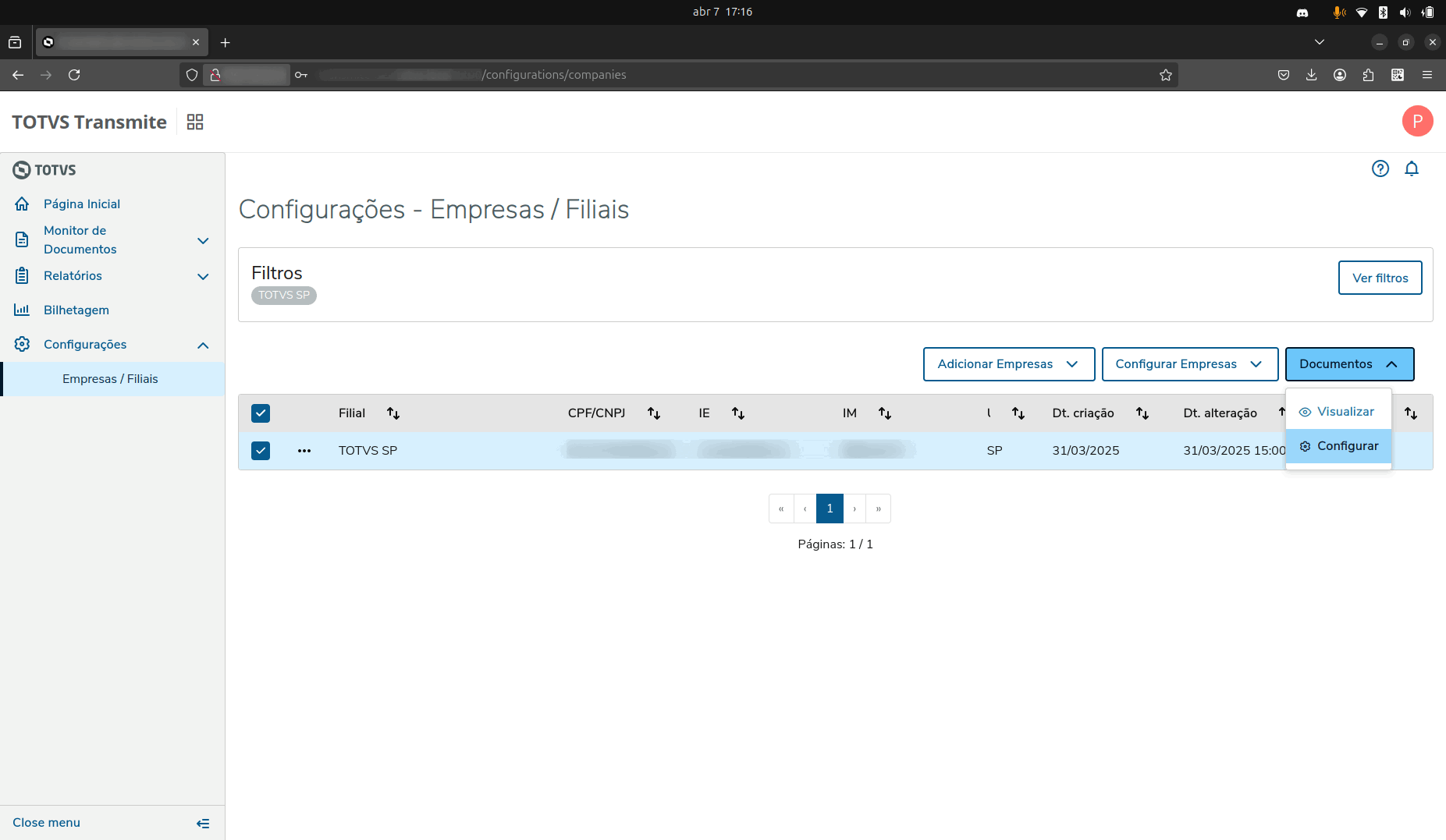Open the Discord tray icon

pos(1302,12)
